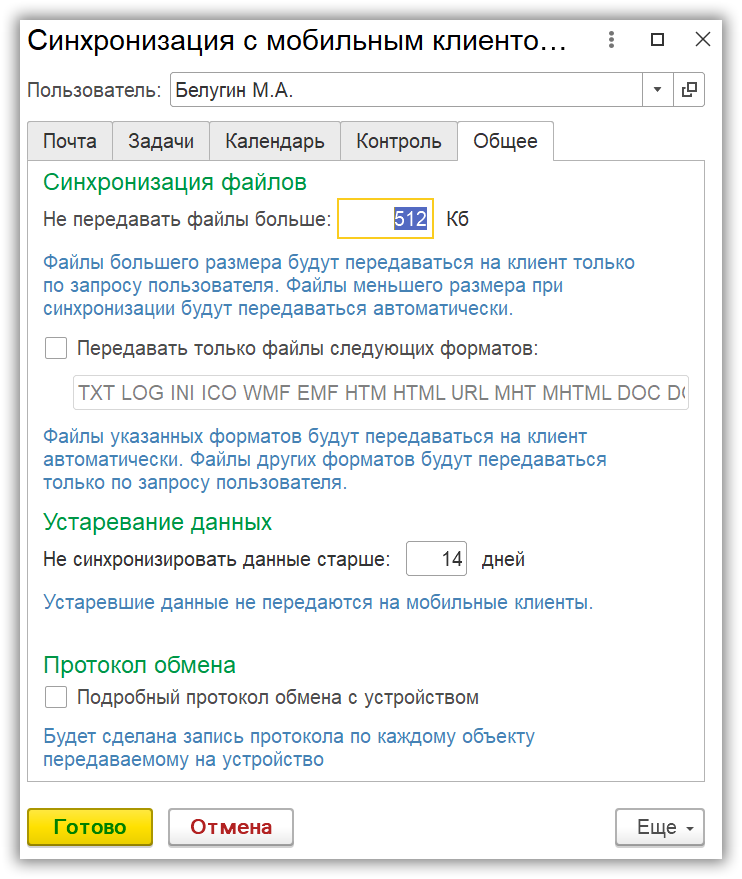Click the dialog title Синхронизация с мобильным клиенто…
This screenshot has width=742, height=879.
tap(297, 41)
